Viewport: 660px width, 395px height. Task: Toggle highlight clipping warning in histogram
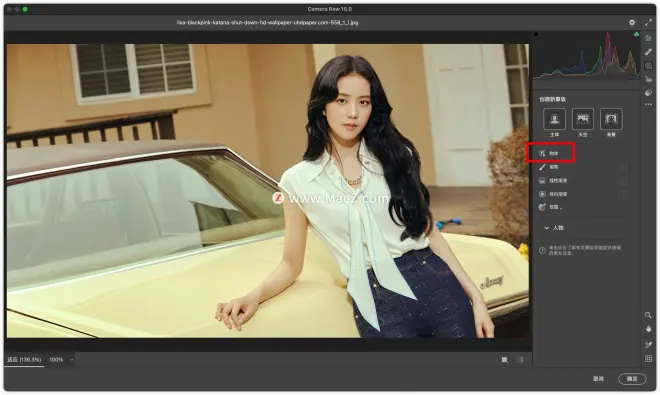[636, 34]
